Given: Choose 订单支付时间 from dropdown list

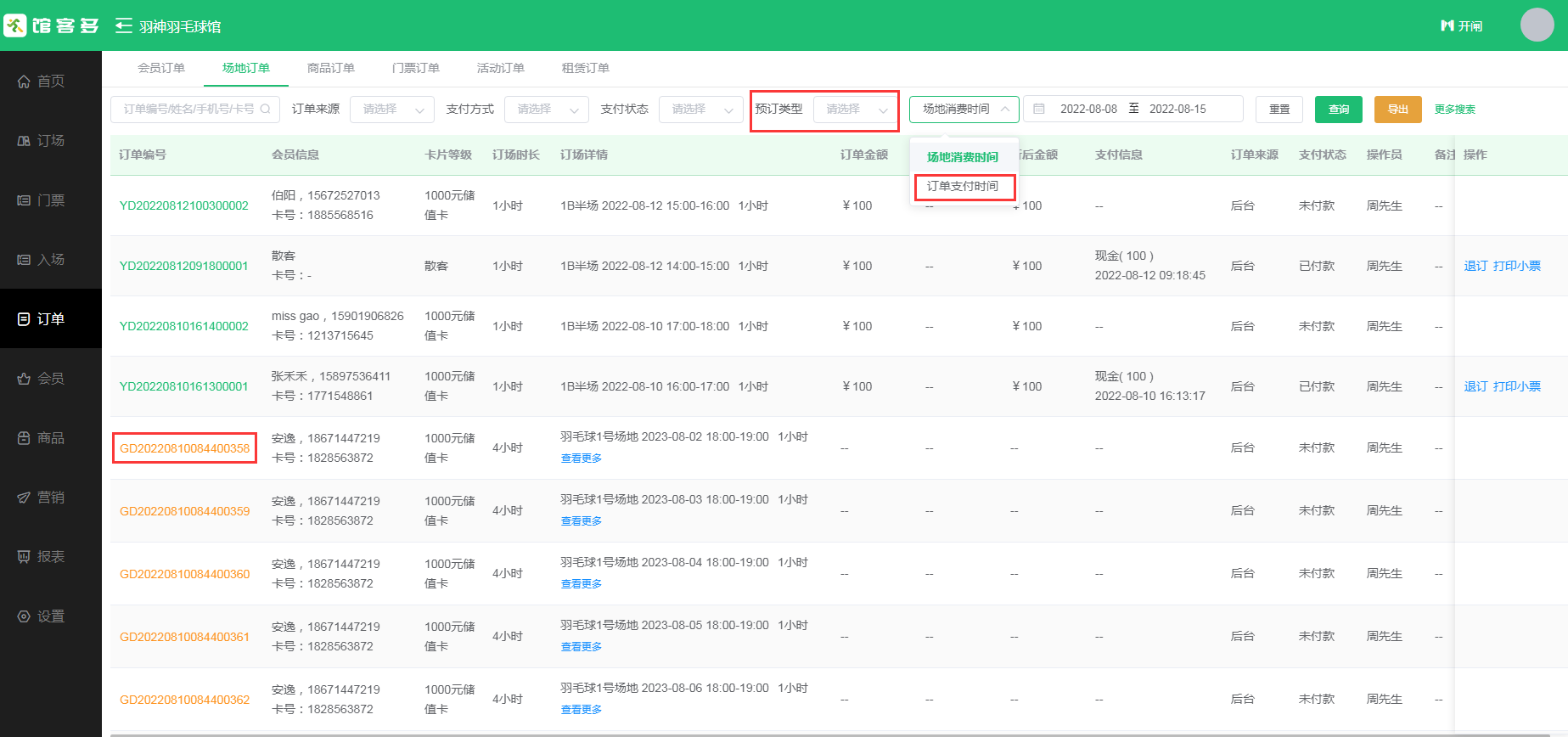Looking at the screenshot, I should click(x=964, y=186).
